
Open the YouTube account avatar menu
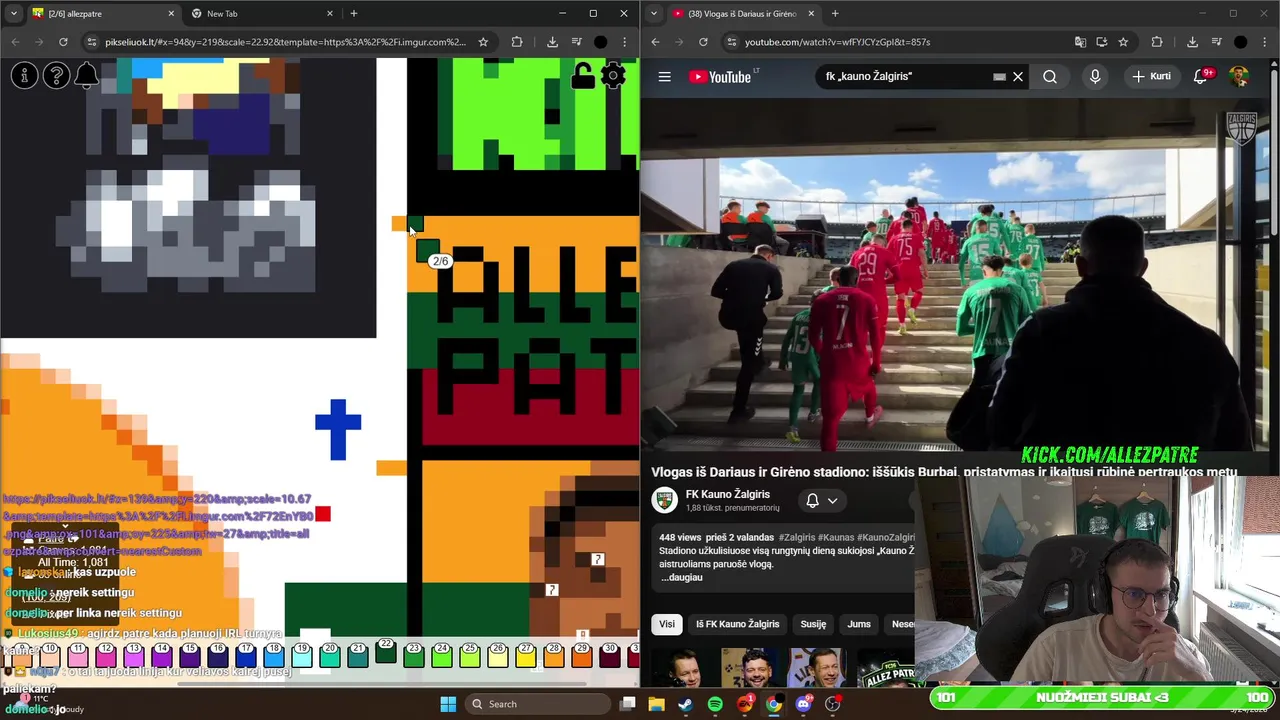(x=1238, y=77)
